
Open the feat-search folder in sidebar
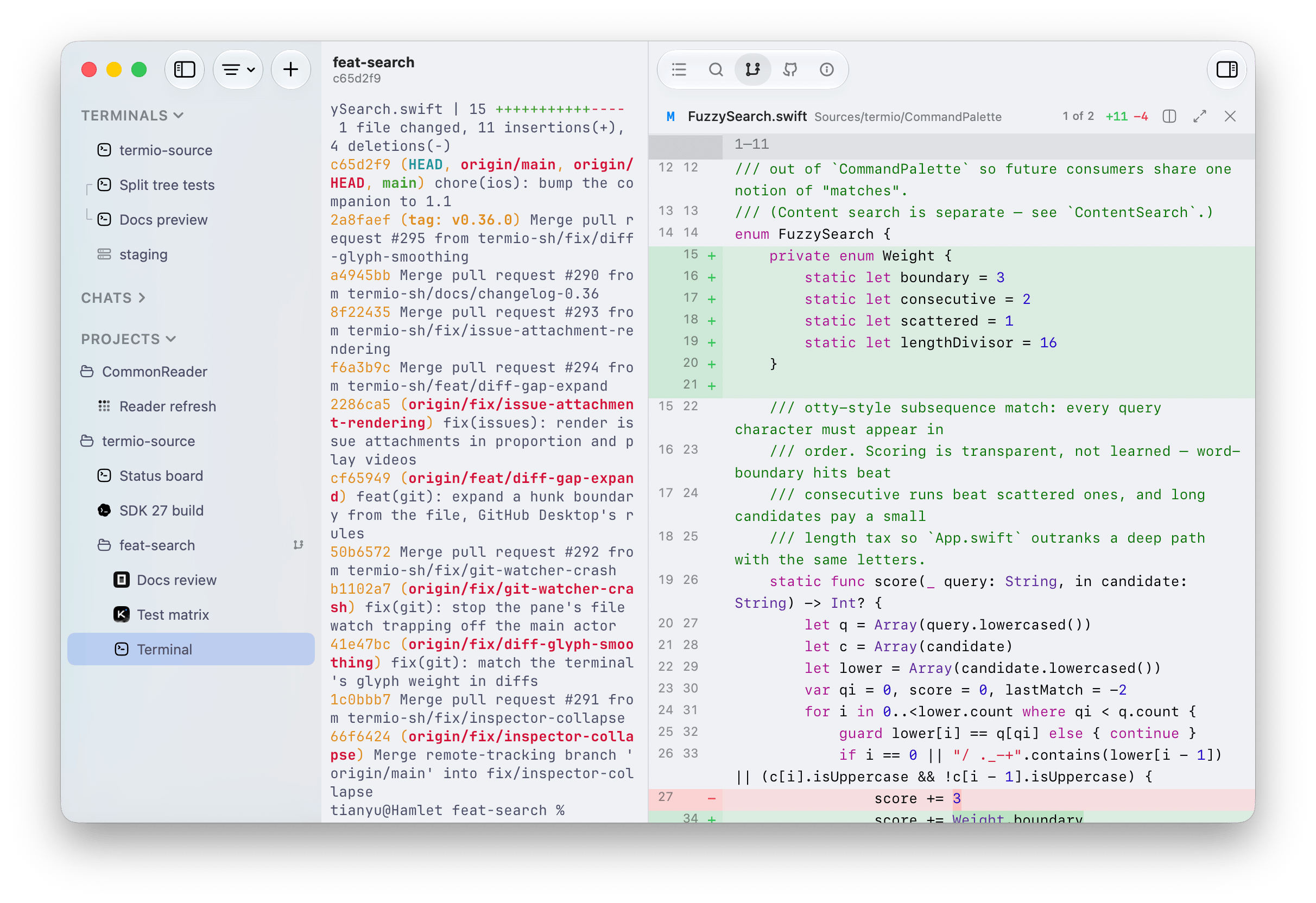[191, 545]
